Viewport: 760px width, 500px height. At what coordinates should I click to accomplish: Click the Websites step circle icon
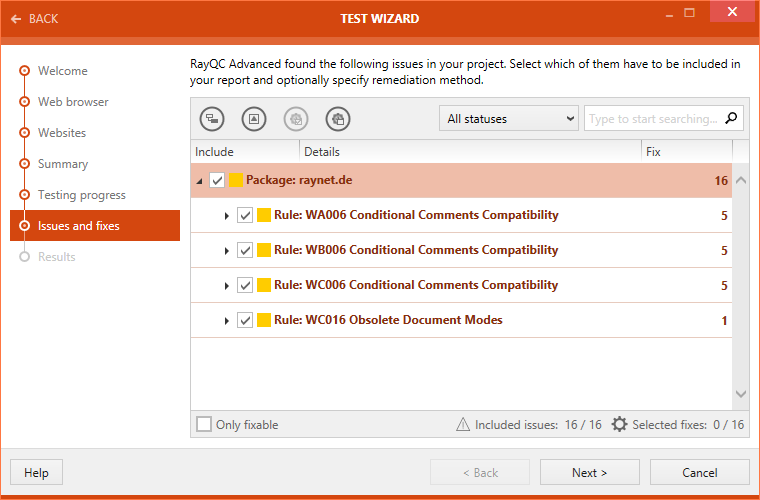click(x=24, y=133)
